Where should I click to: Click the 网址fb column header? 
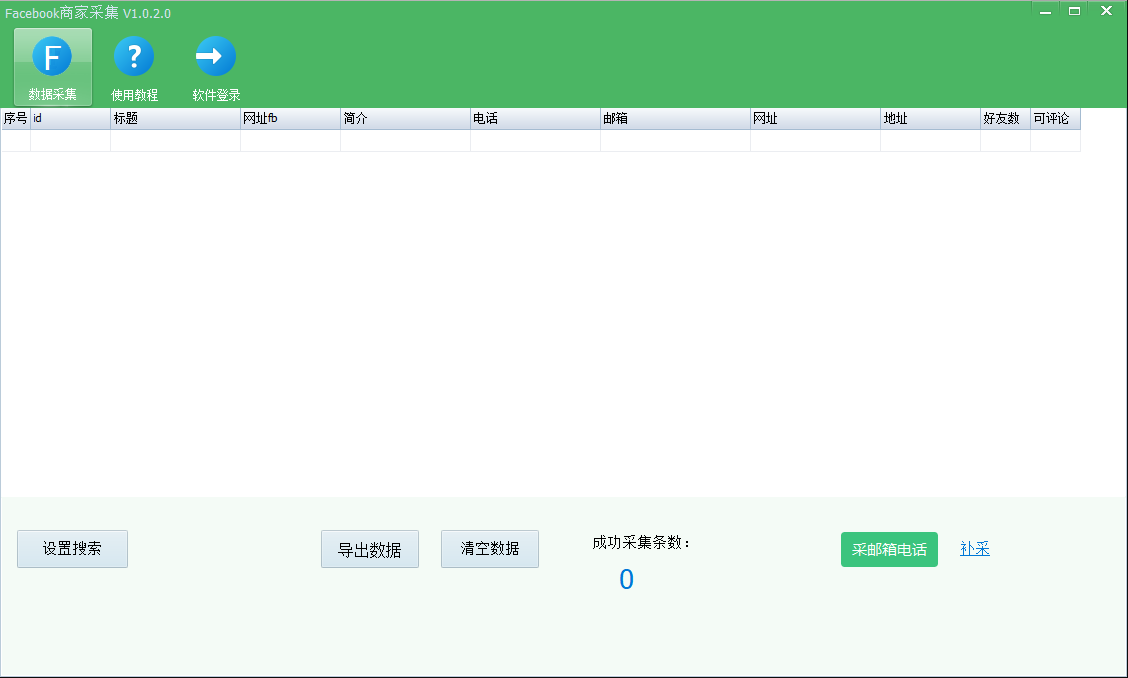[x=291, y=119]
